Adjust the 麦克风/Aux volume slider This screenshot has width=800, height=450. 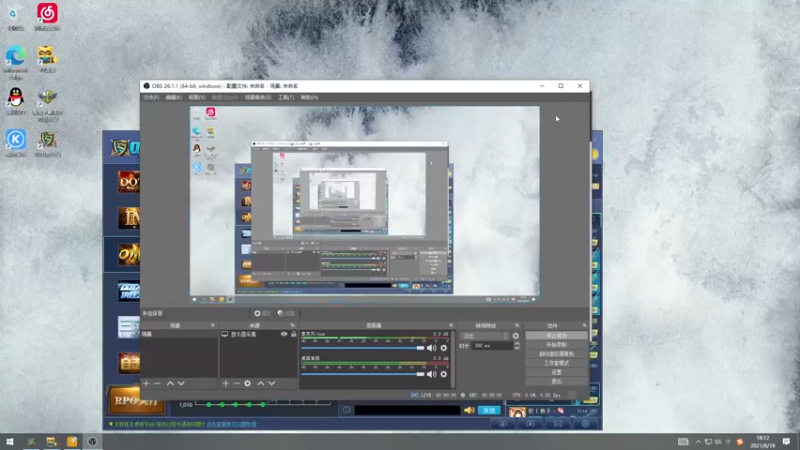pos(362,348)
